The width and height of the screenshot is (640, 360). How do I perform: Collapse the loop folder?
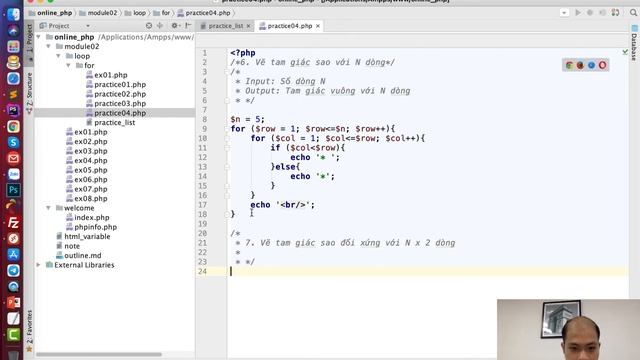tap(58, 56)
